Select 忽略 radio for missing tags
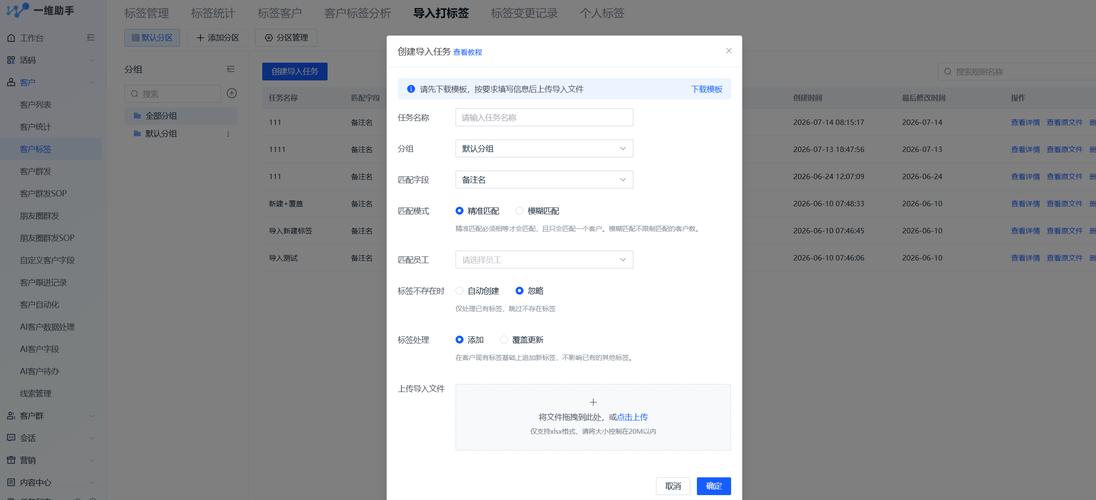 click(x=519, y=290)
